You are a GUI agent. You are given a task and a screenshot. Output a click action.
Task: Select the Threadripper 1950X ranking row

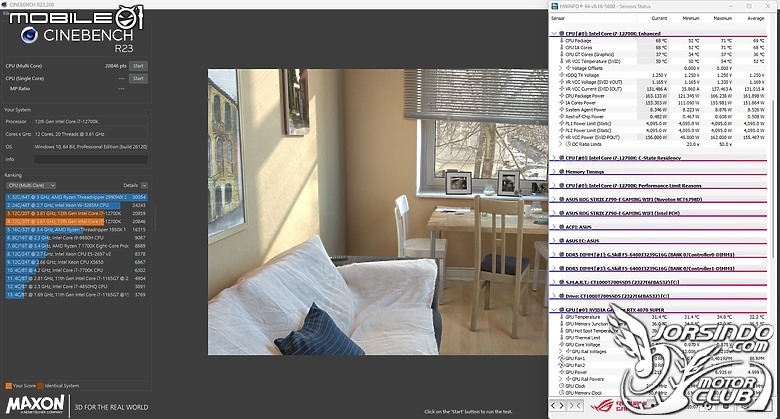(x=77, y=230)
